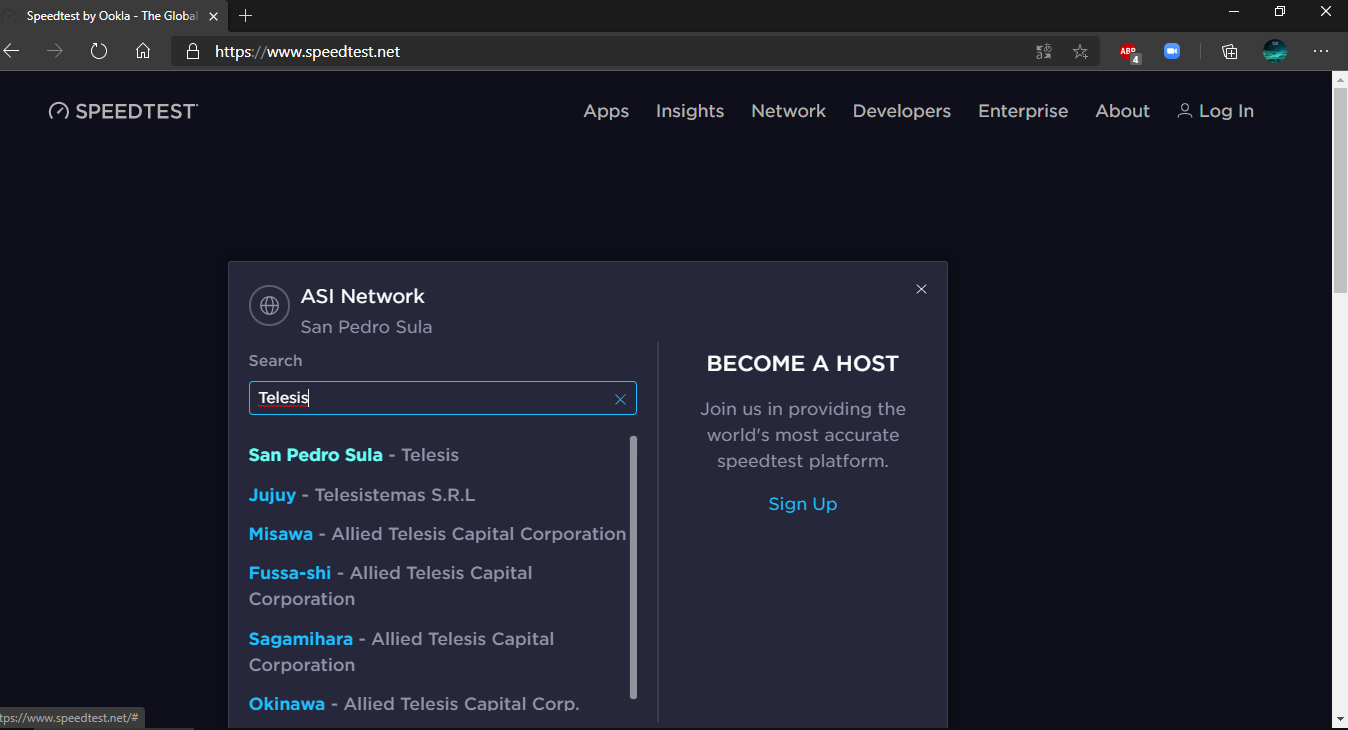Click the ASI Network host name
Viewport: 1348px width, 730px height.
pos(363,296)
